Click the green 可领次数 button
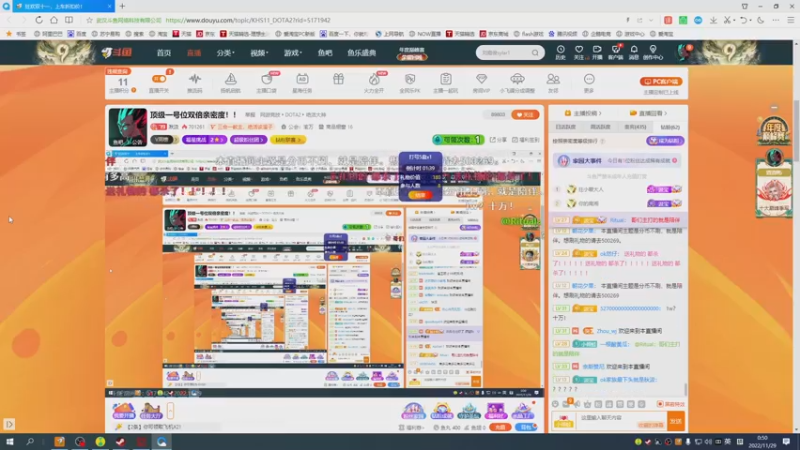 click(458, 139)
